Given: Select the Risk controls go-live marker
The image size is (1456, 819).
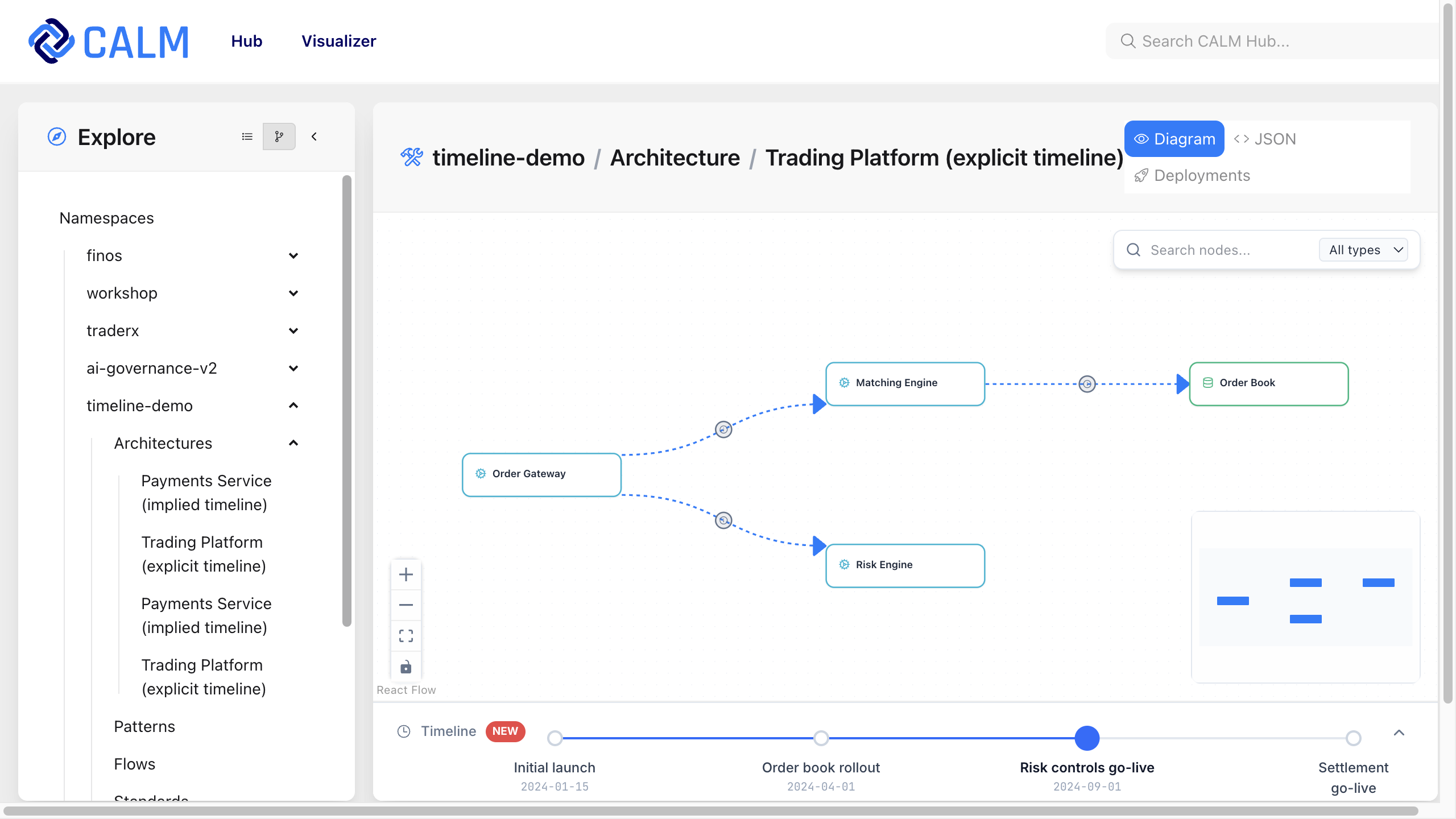Looking at the screenshot, I should (1087, 738).
